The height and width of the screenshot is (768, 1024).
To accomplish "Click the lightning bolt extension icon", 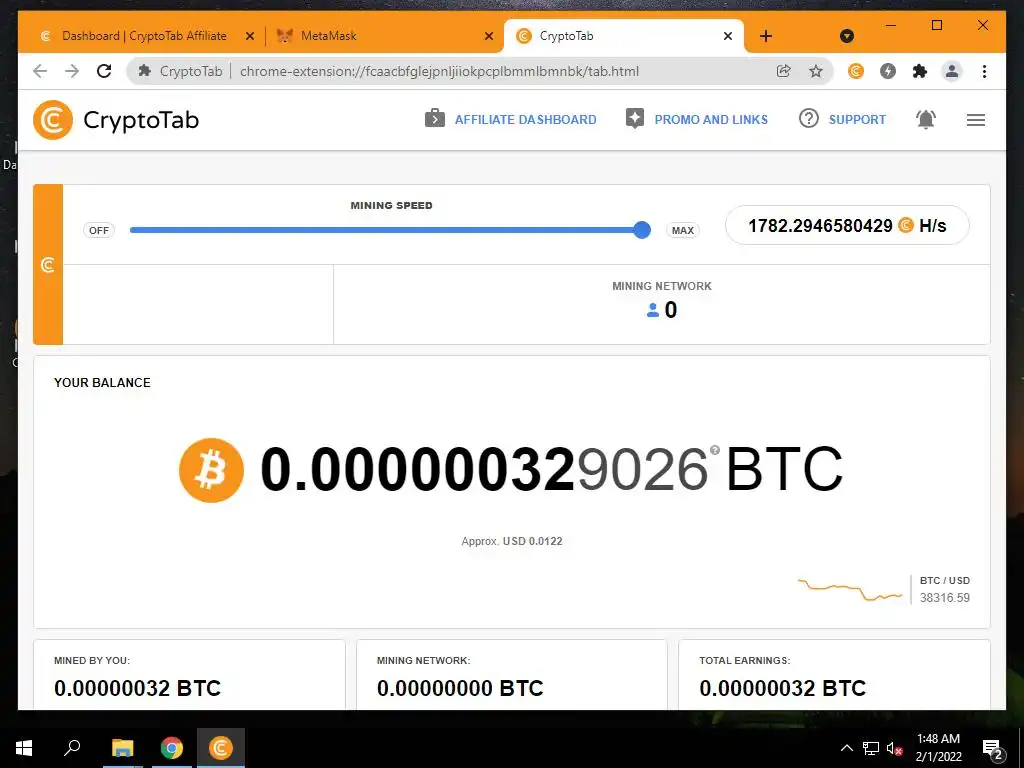I will 888,71.
